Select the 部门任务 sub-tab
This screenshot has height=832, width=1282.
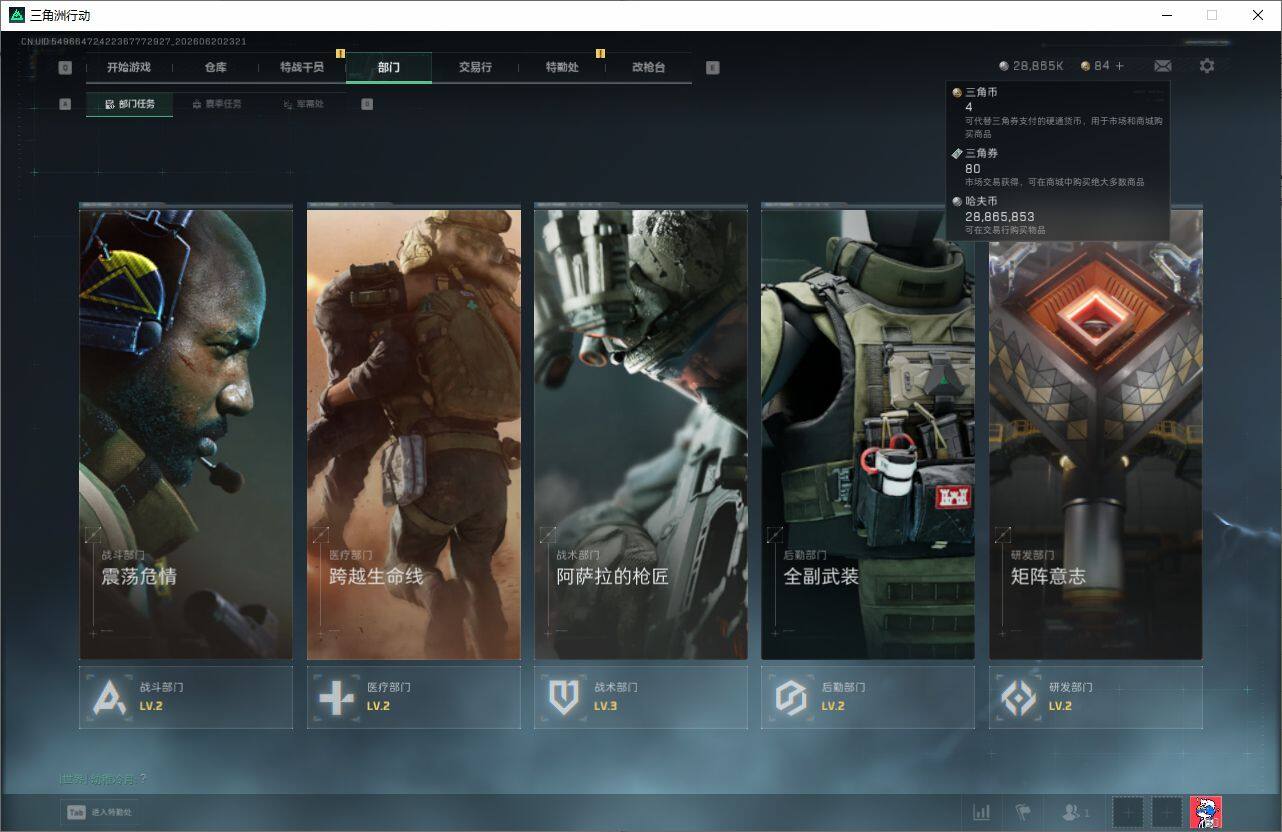(129, 104)
